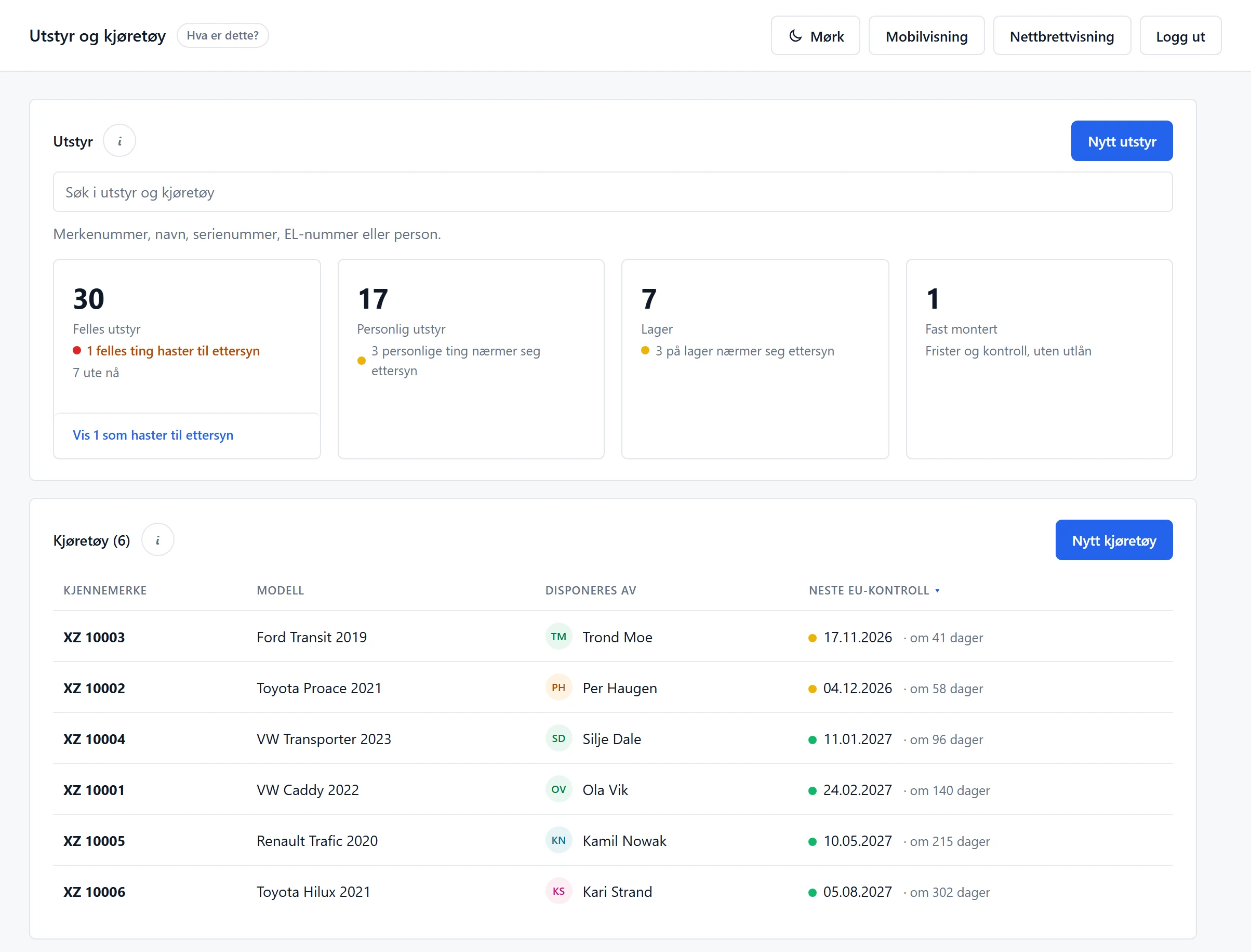Viewport: 1251px width, 952px height.
Task: Click the 'Utstyr og kjøretøy' page title
Action: (x=98, y=36)
